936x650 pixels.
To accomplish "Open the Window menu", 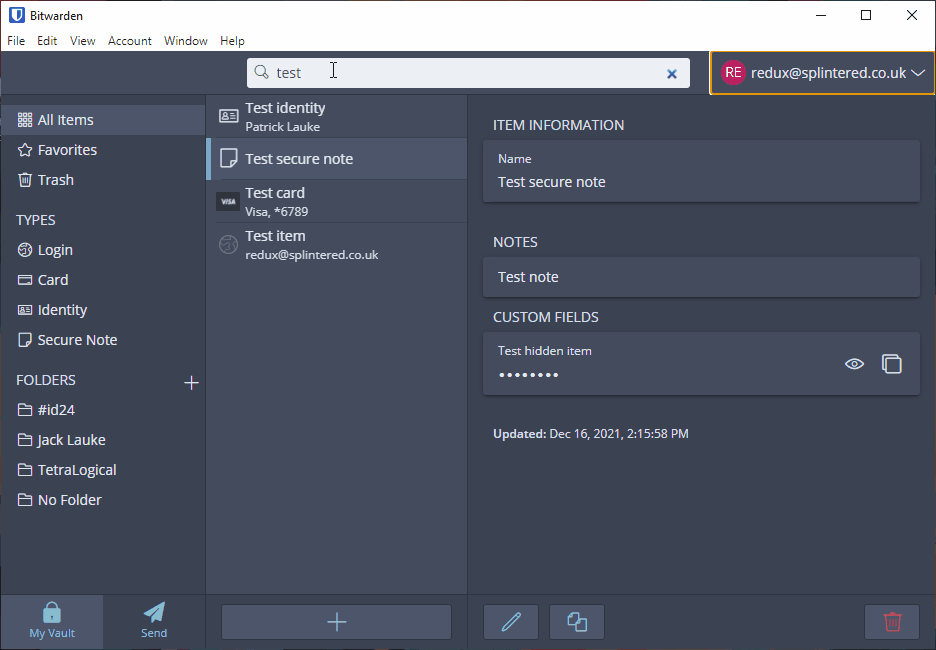I will (186, 41).
